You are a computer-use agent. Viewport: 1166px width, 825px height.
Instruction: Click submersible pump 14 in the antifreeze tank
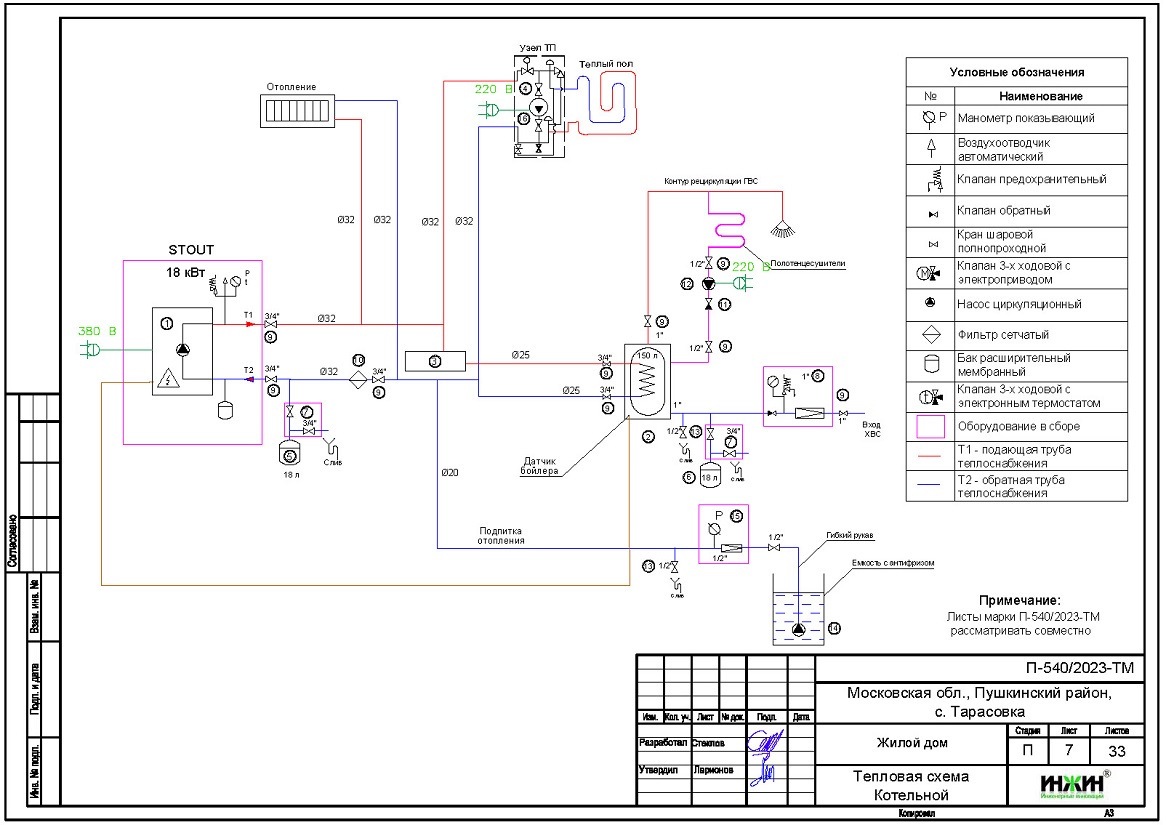pyautogui.click(x=799, y=630)
